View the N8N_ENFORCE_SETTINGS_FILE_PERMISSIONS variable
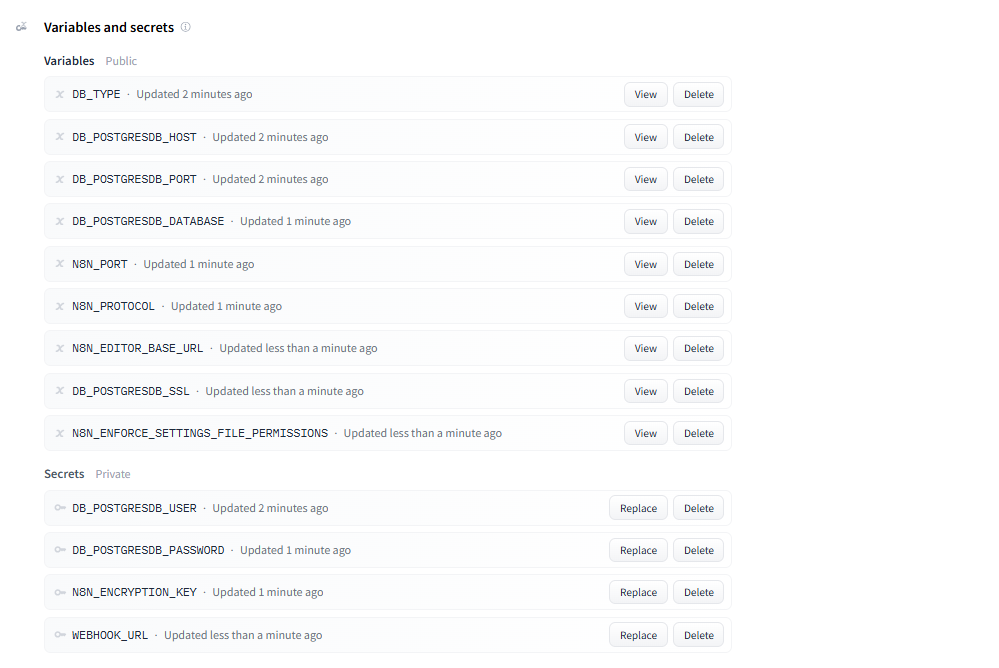Screen dimensions: 999x668 click(645, 433)
